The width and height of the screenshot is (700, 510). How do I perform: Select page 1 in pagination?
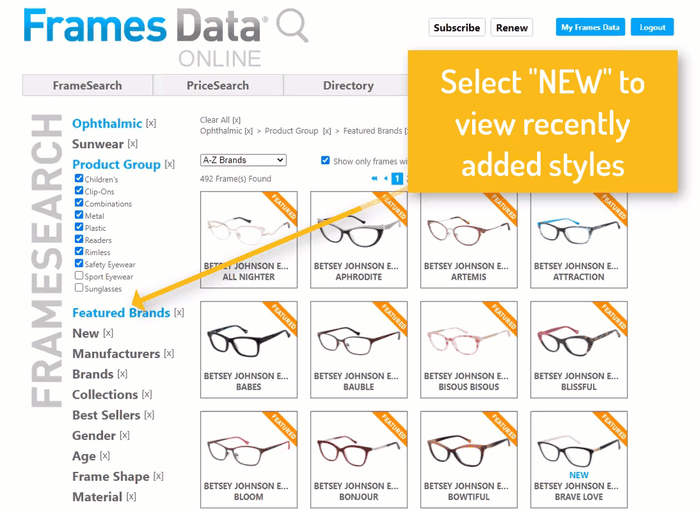click(x=397, y=179)
